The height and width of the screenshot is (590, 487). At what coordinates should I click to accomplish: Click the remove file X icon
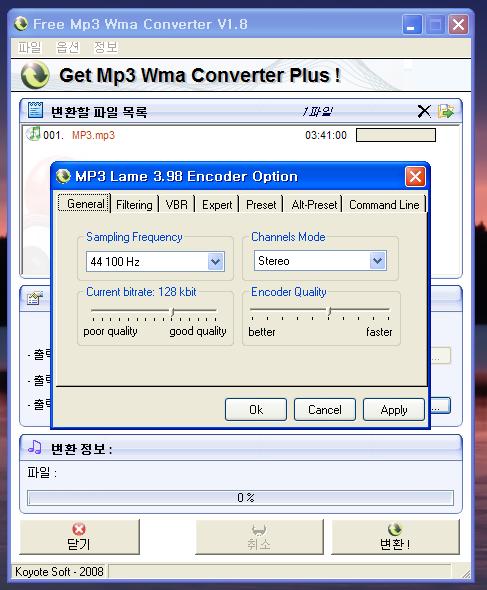coord(424,111)
